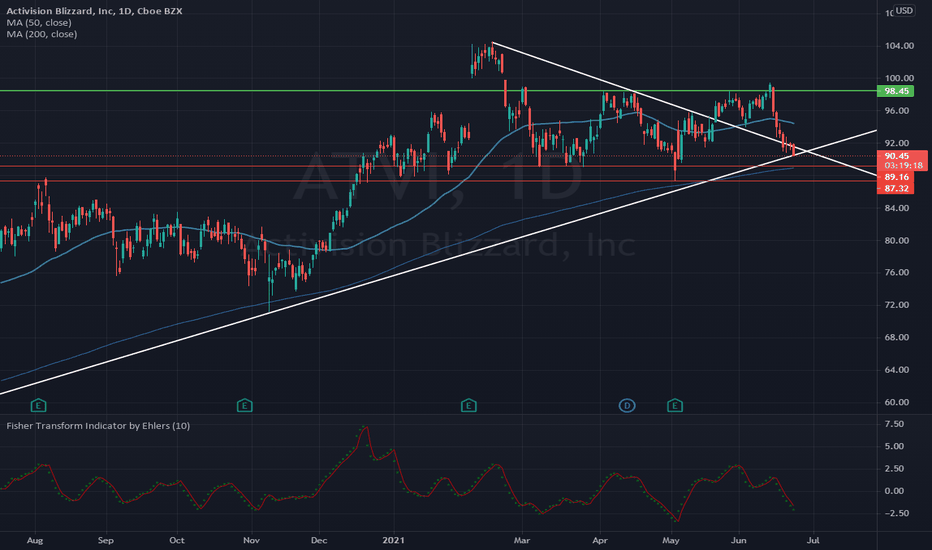
Task: Click the Mar label on time axis
Action: coord(522,540)
